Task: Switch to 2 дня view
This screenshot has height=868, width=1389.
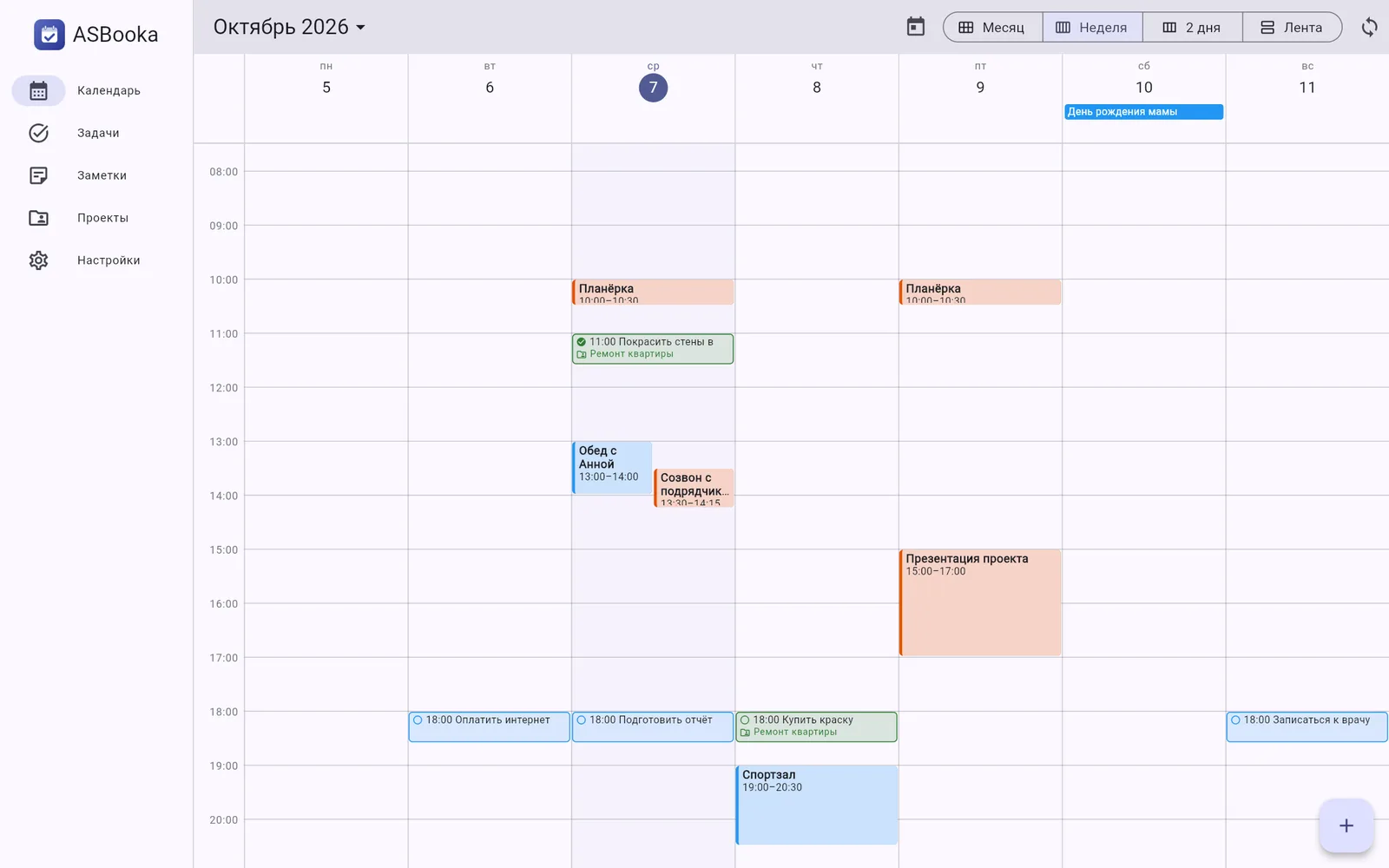Action: pos(1193,27)
